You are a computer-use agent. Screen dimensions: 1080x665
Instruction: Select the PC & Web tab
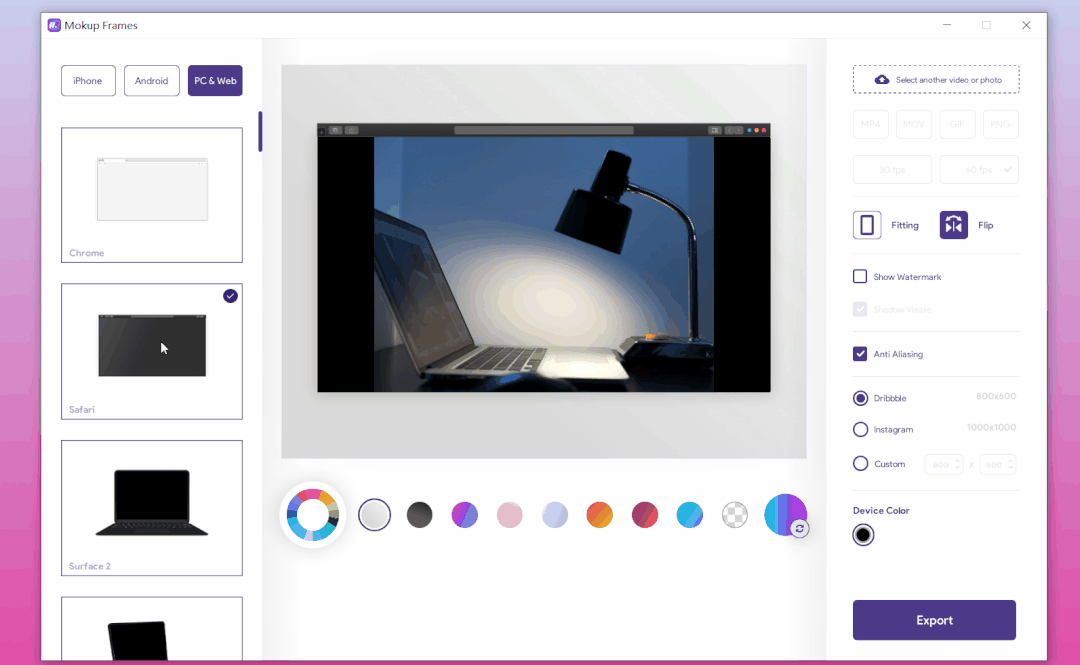(x=215, y=81)
